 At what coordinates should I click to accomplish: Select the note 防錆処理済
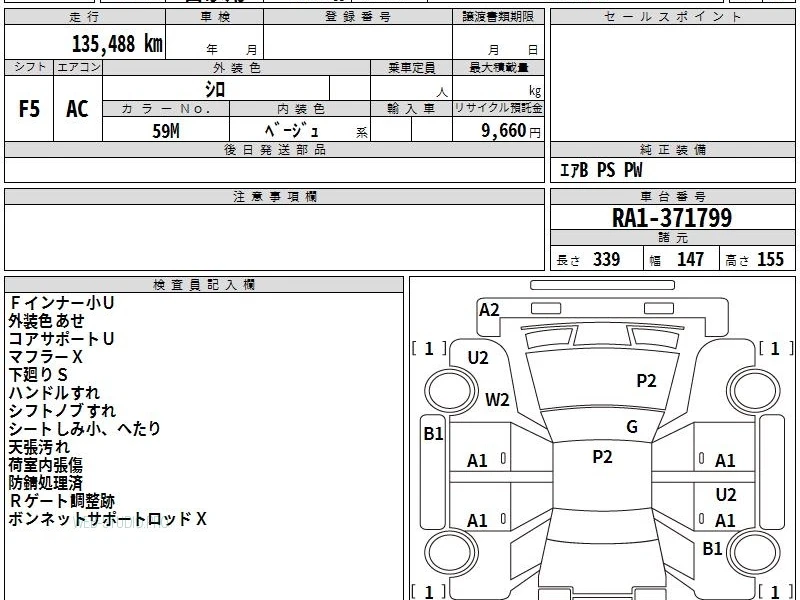point(46,483)
